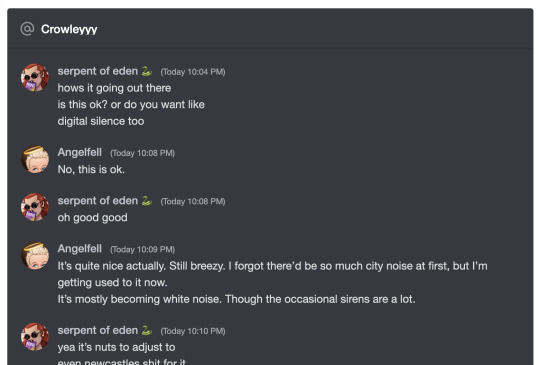Viewport: 540px width, 365px height.
Task: Open the Crowleyyy channel title
Action: click(69, 29)
